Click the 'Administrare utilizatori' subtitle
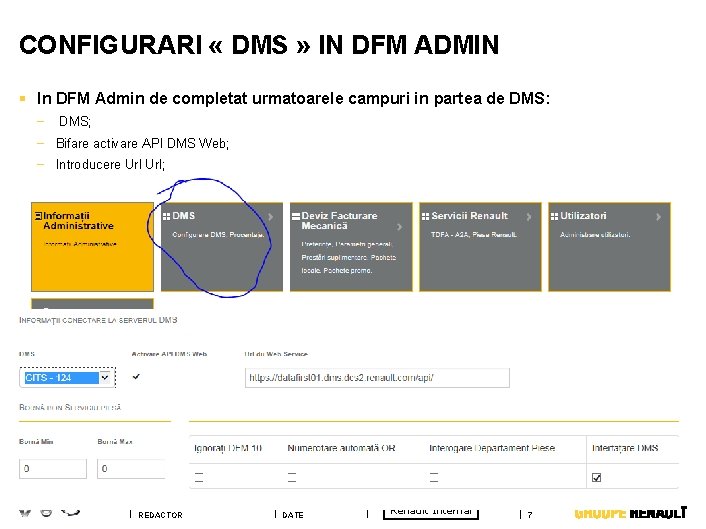This screenshot has height=529, width=706. click(x=595, y=235)
